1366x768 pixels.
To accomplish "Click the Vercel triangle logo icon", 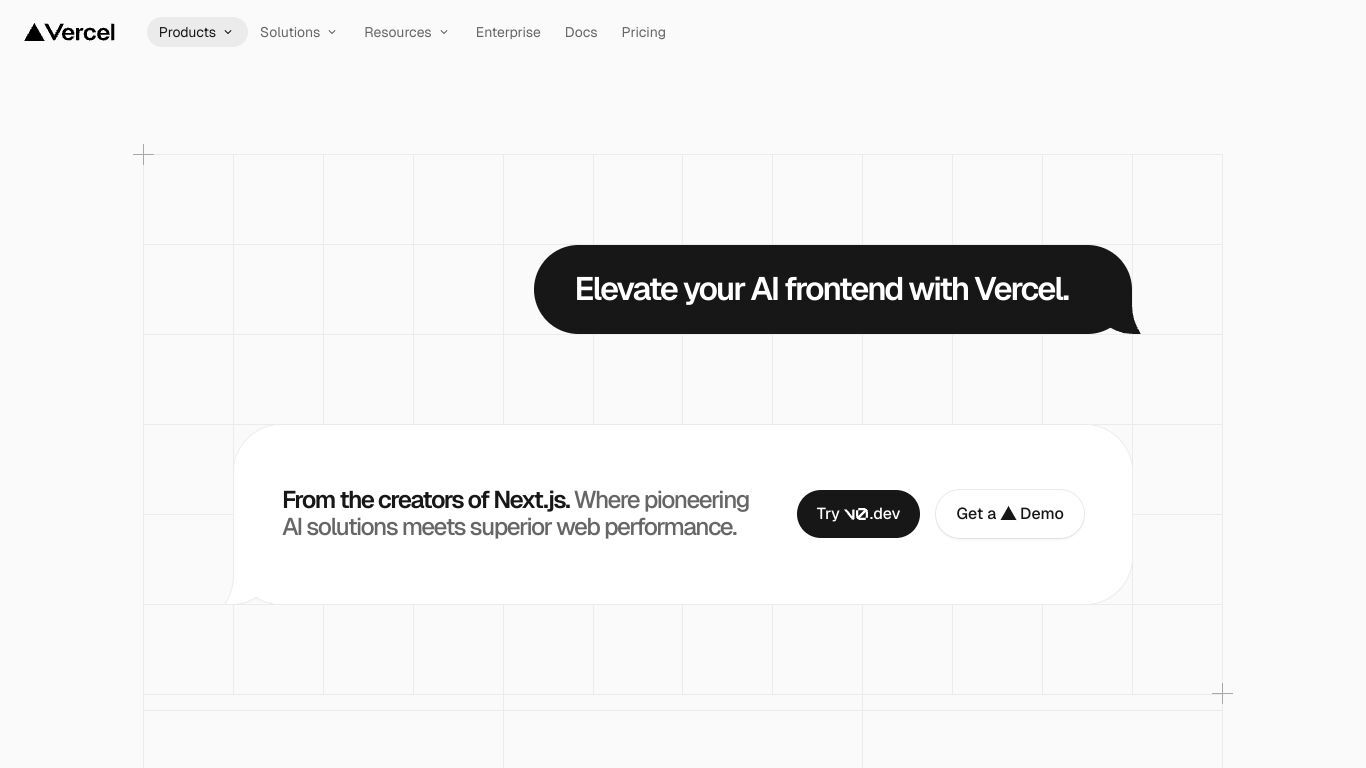I will point(34,32).
